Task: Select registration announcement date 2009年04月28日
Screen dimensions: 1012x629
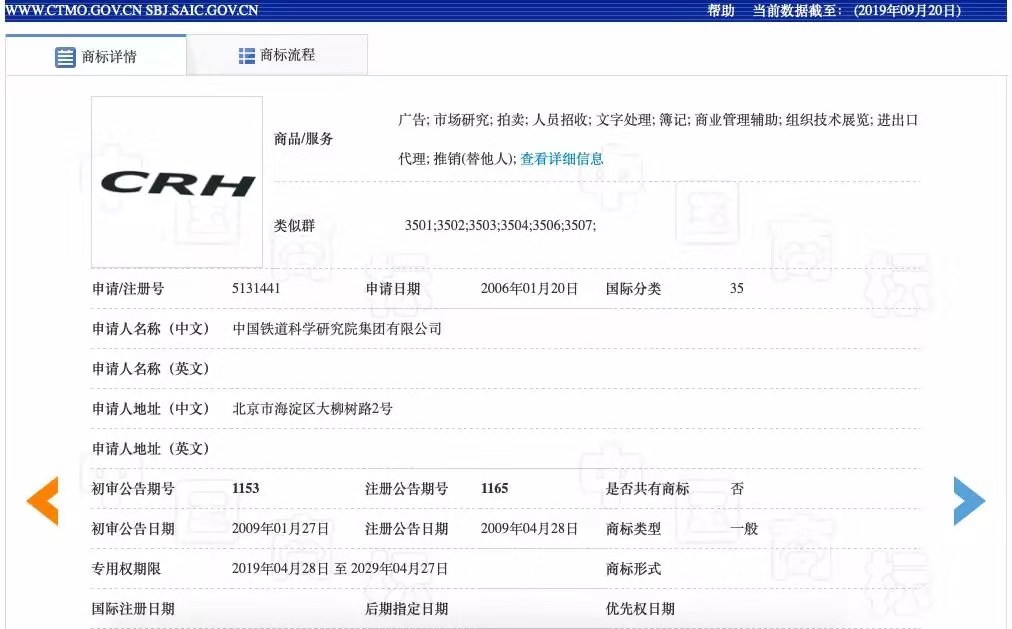Action: click(x=529, y=529)
